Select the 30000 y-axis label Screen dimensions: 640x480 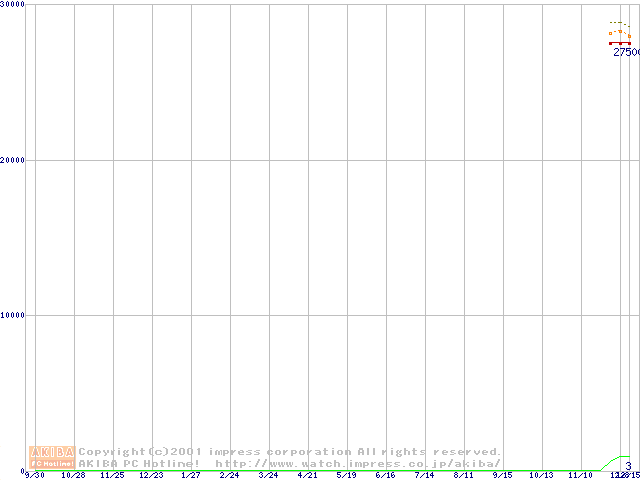pyautogui.click(x=13, y=5)
